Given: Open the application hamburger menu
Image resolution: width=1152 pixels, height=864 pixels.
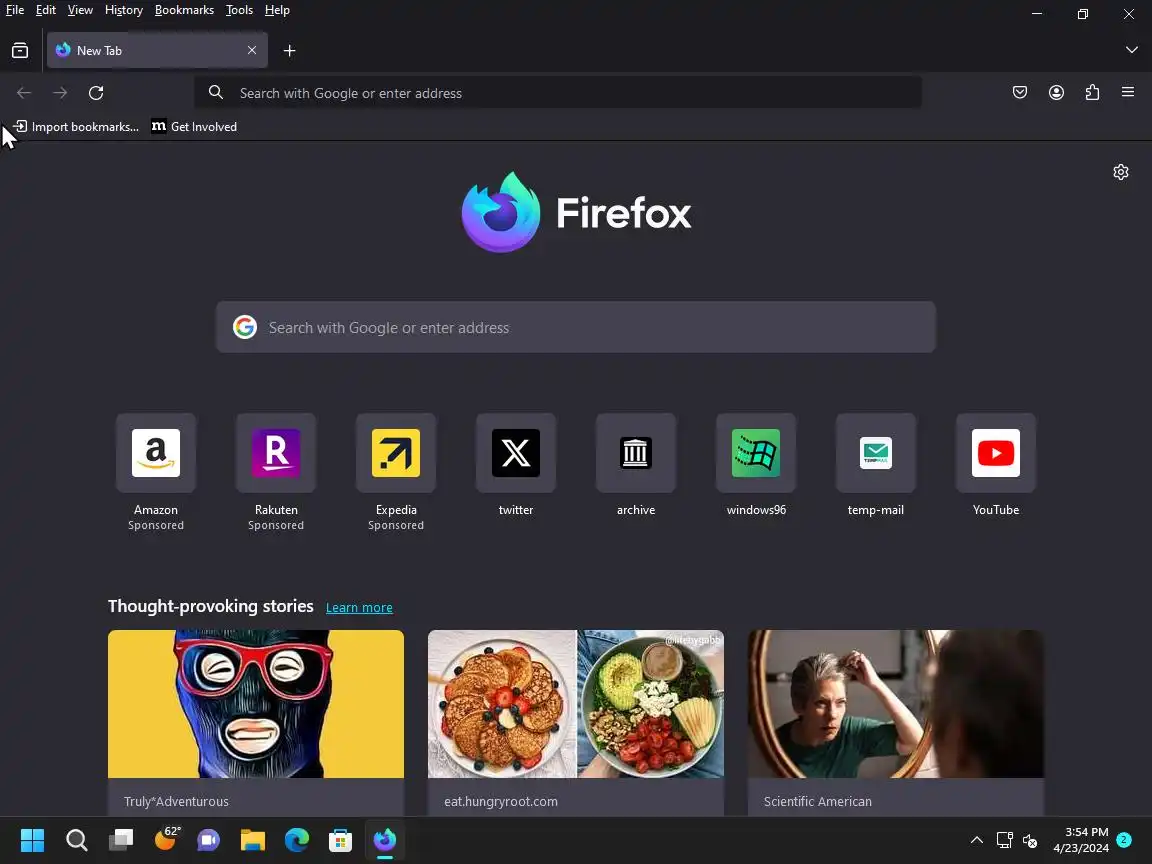Looking at the screenshot, I should [1128, 92].
